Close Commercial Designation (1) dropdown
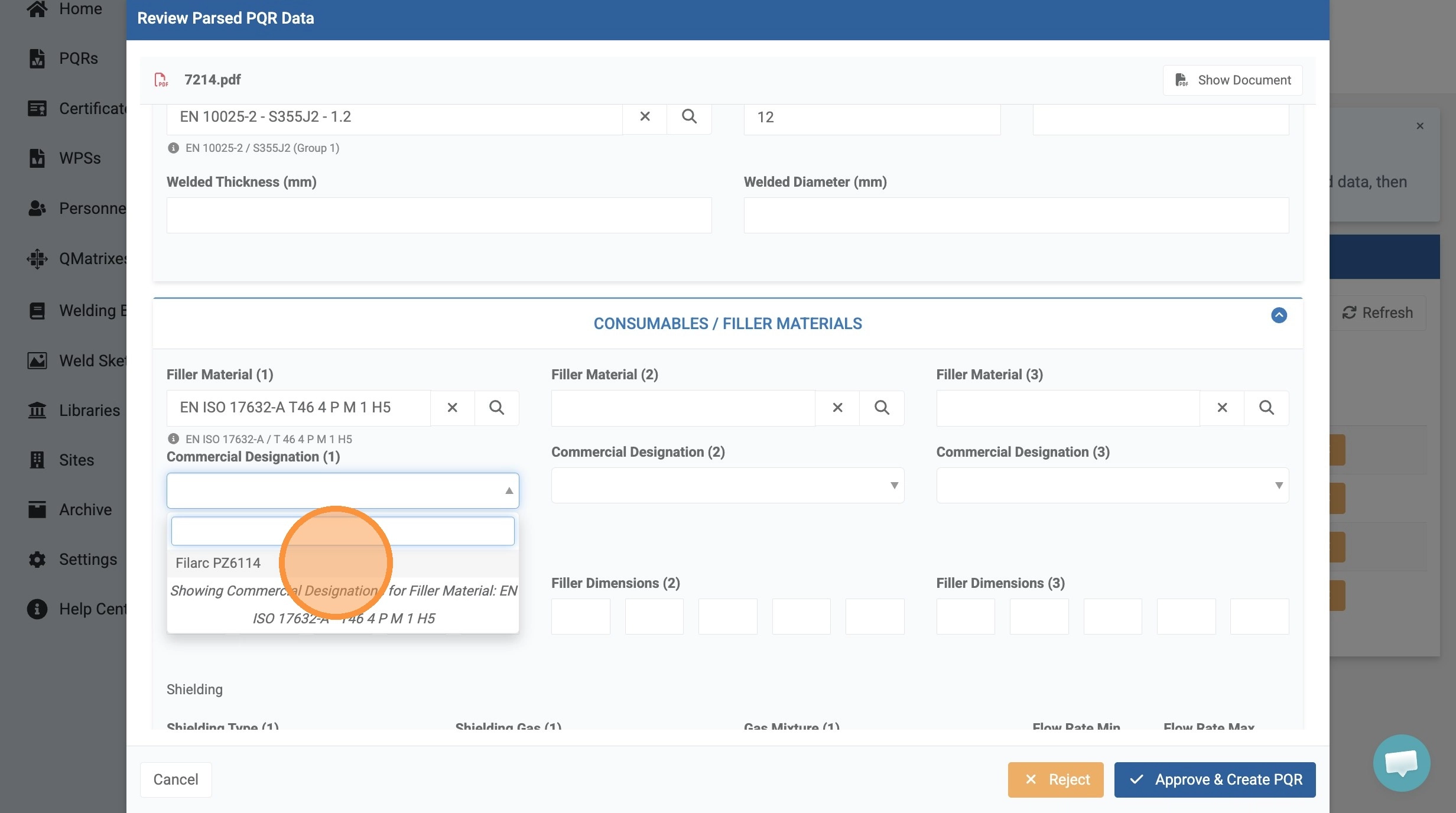 (x=343, y=490)
